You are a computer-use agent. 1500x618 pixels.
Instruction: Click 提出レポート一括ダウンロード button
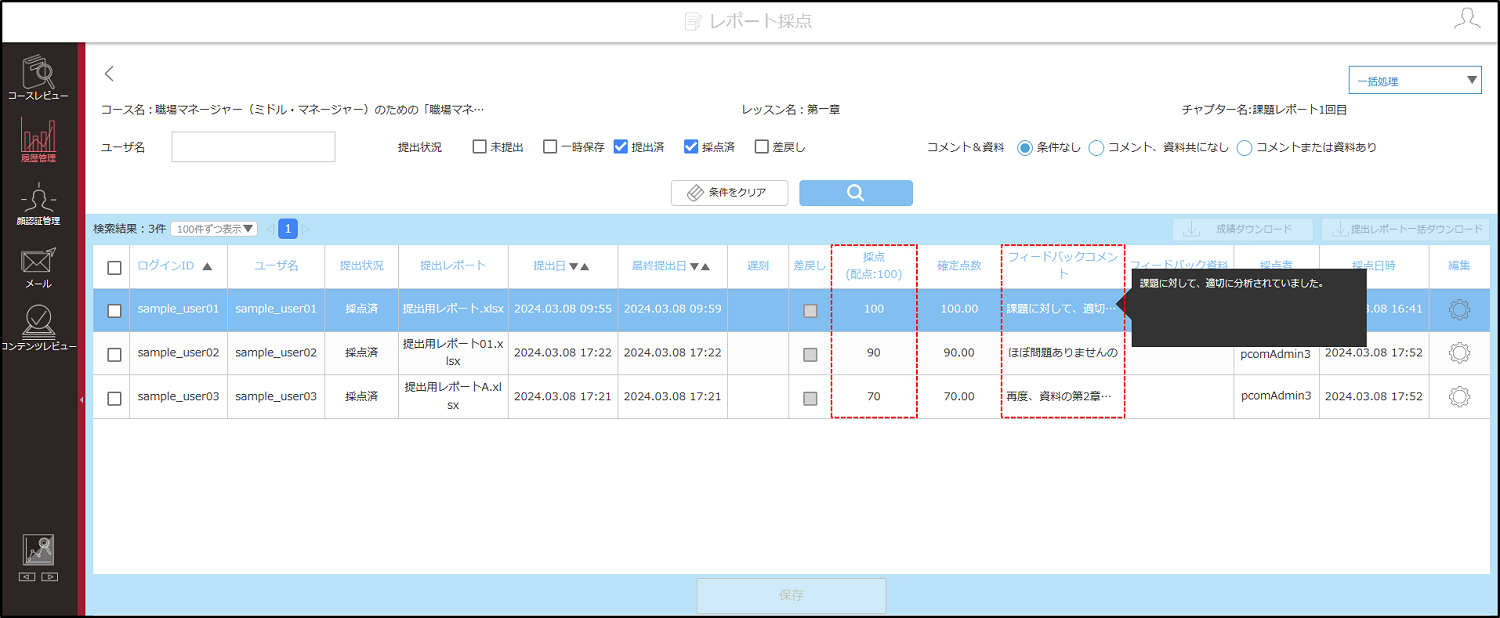pos(1405,229)
